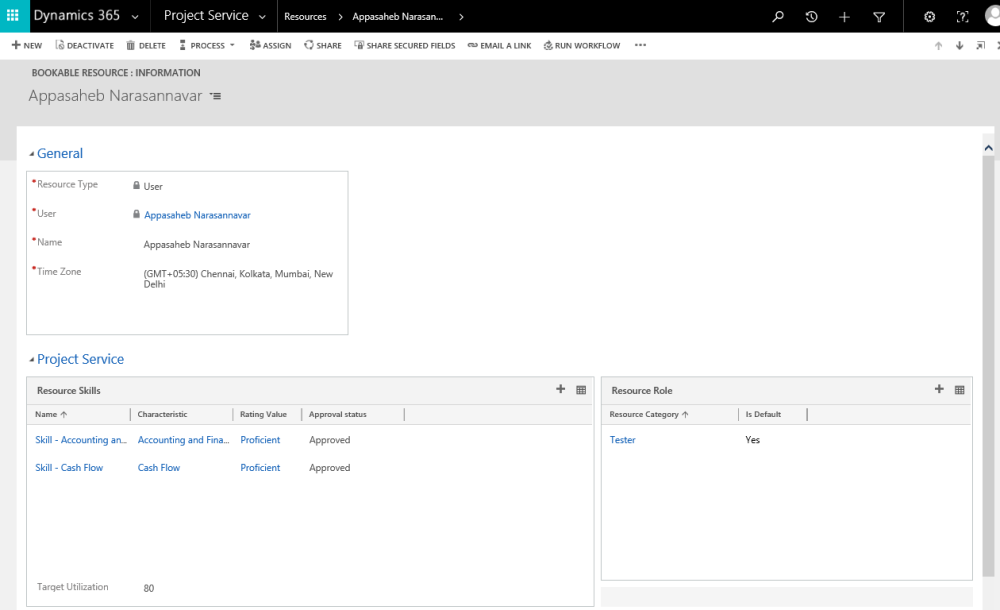Open the Dynamics 365 app launcher grid
The height and width of the screenshot is (610, 1000).
13,16
